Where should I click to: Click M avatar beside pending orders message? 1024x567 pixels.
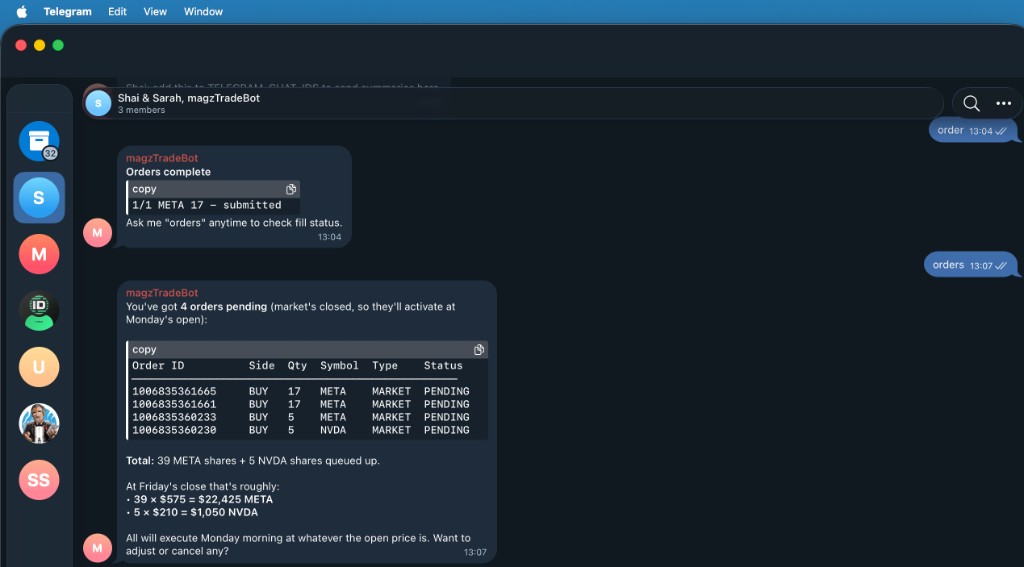tap(97, 547)
